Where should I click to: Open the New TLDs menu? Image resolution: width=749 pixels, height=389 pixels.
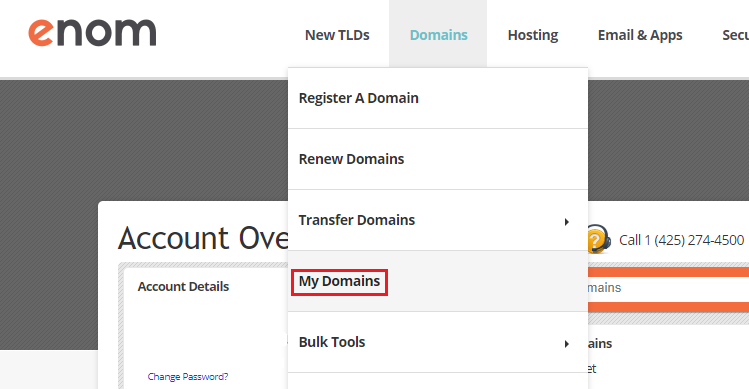coord(337,35)
